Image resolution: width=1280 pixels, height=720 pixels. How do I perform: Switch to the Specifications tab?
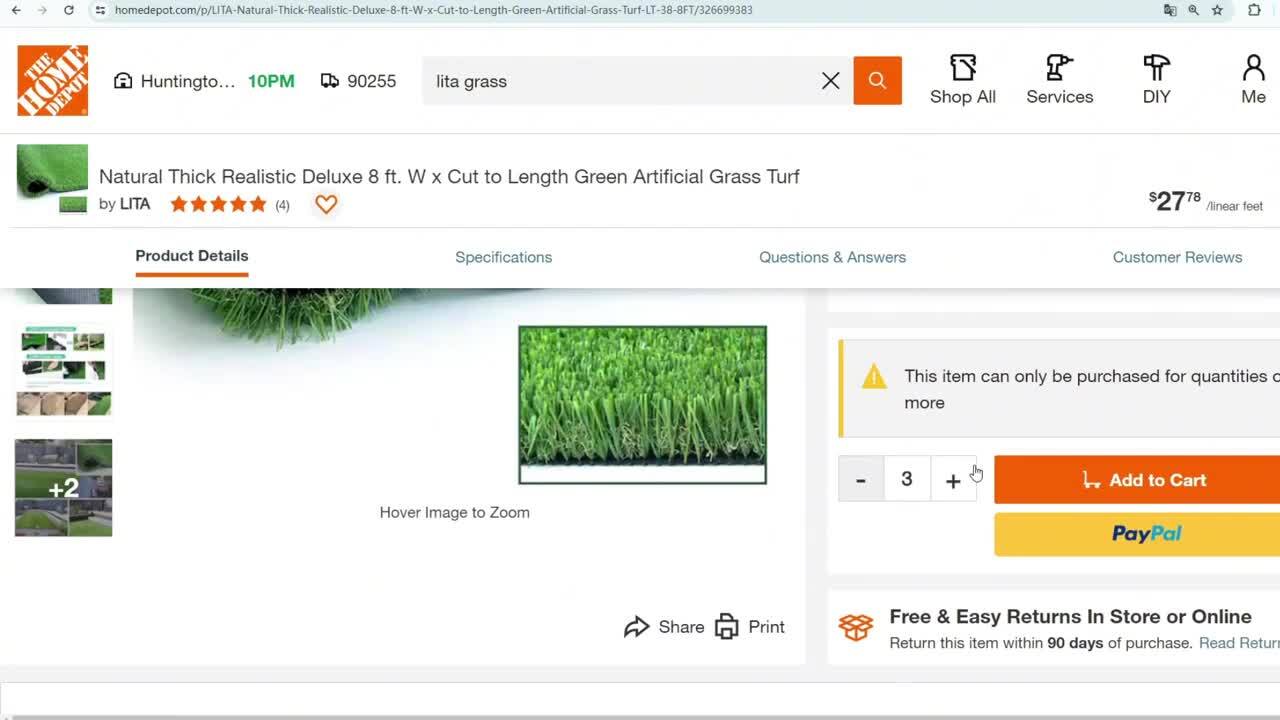[x=503, y=257]
